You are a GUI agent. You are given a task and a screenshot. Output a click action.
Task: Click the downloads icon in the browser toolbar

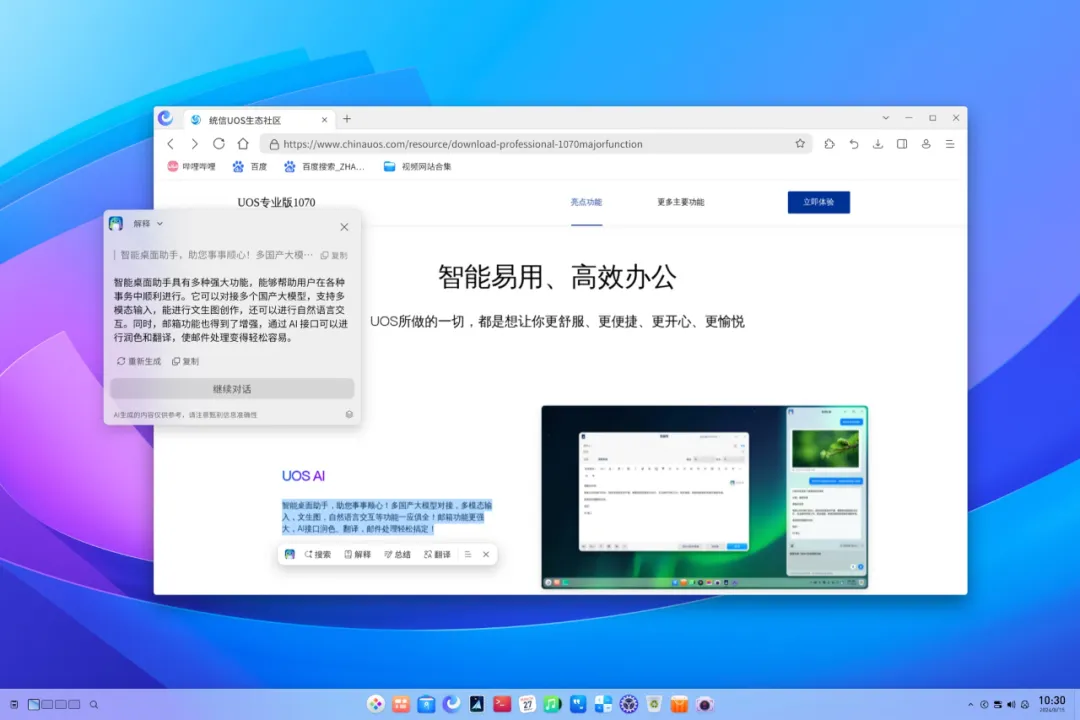[878, 143]
